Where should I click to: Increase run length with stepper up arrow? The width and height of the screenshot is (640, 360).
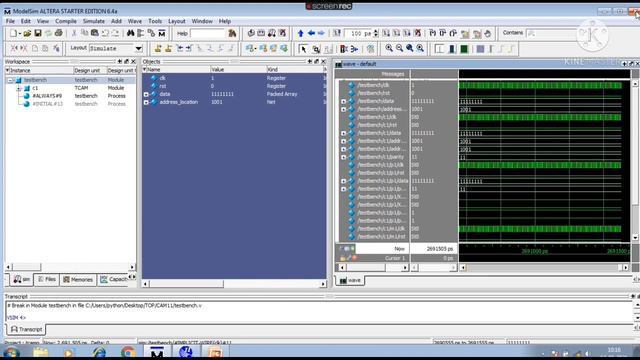click(376, 31)
